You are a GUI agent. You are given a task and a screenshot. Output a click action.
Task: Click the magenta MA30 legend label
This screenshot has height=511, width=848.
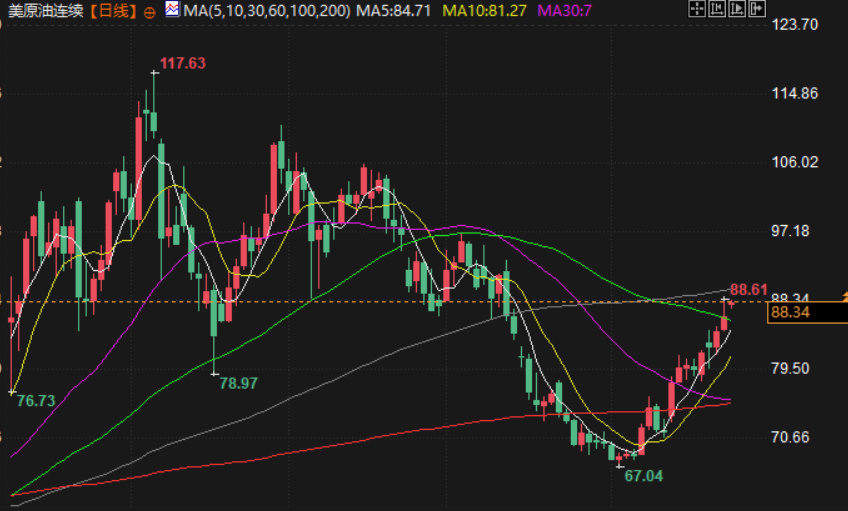565,10
